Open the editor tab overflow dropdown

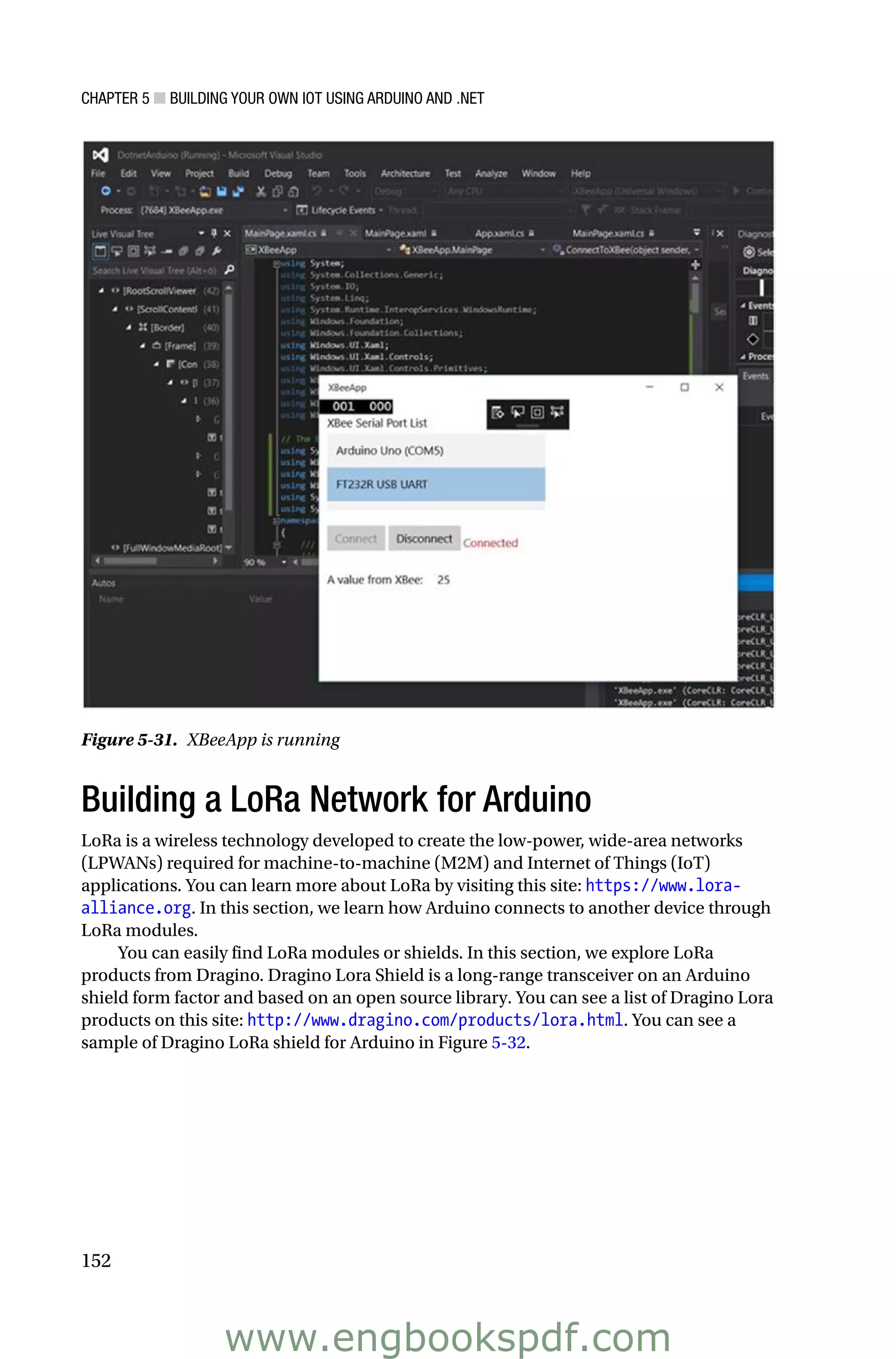coord(696,232)
